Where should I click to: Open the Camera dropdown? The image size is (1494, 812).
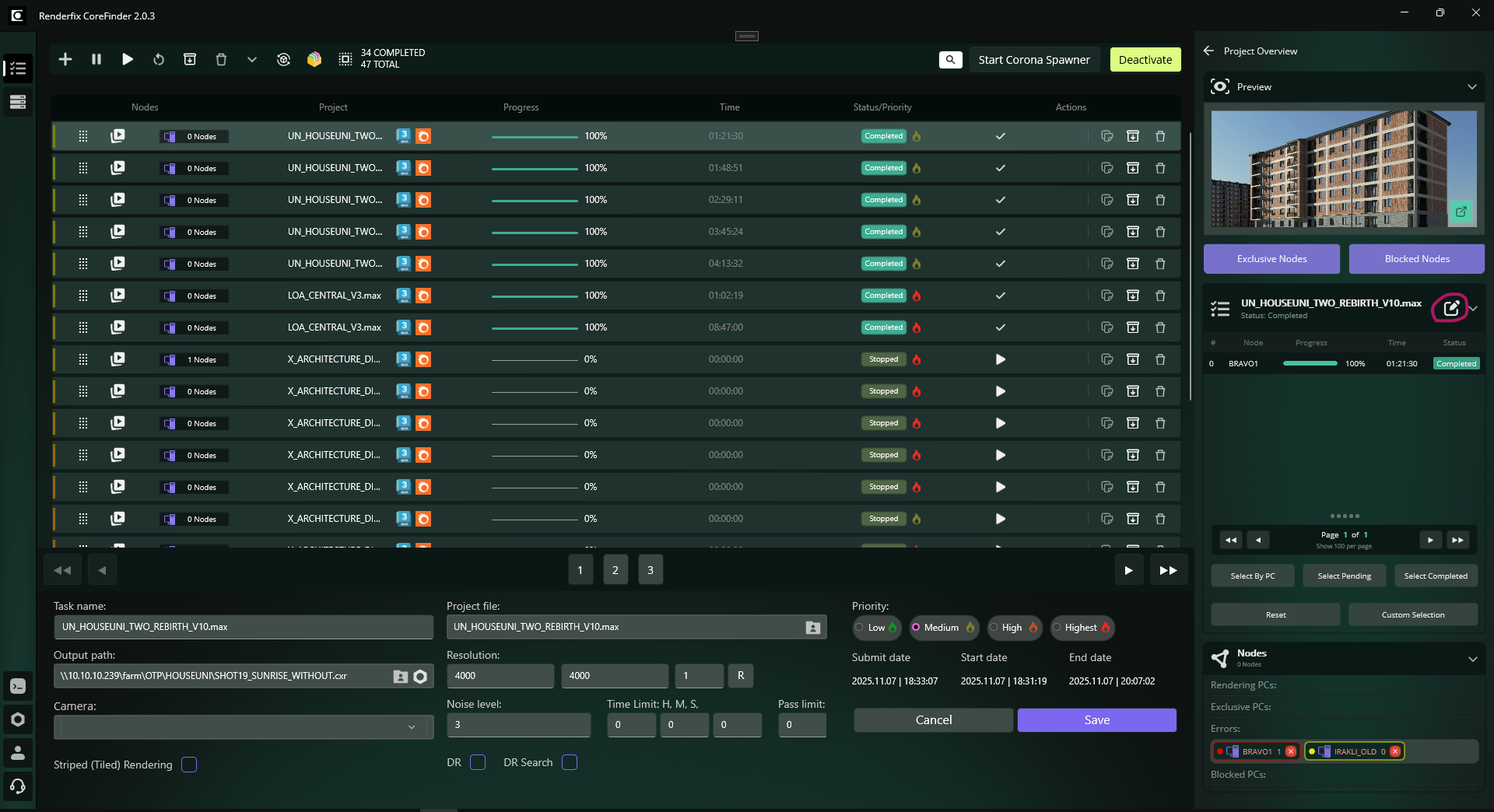[x=243, y=727]
